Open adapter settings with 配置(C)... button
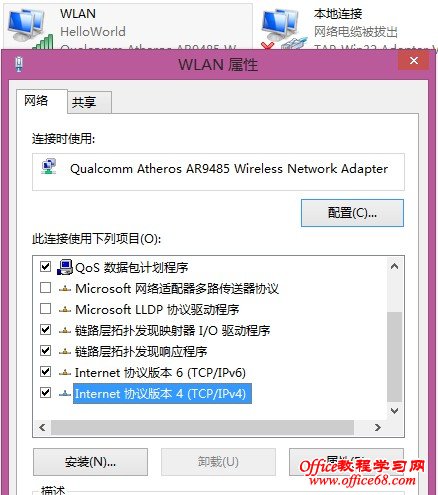 (x=352, y=213)
